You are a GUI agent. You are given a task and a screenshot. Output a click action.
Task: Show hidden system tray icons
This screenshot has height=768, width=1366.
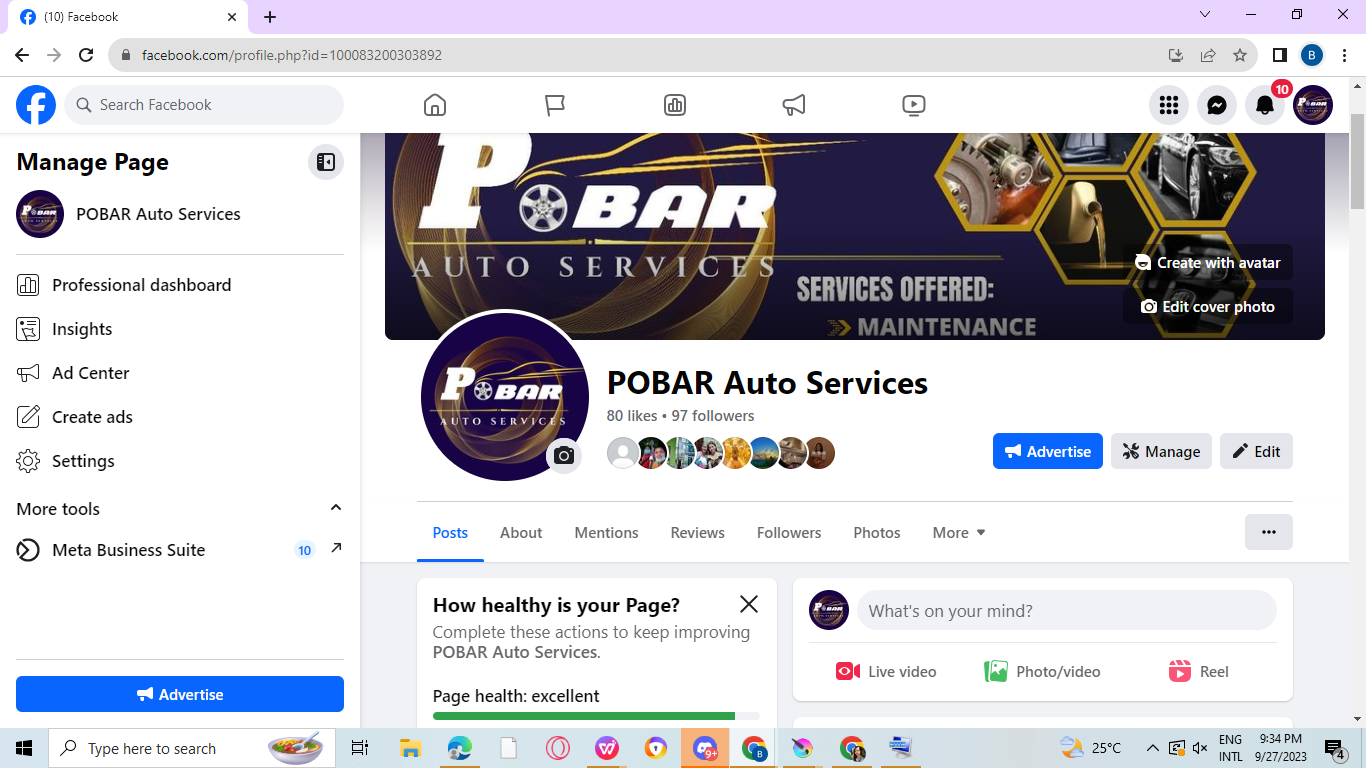pyautogui.click(x=1152, y=748)
